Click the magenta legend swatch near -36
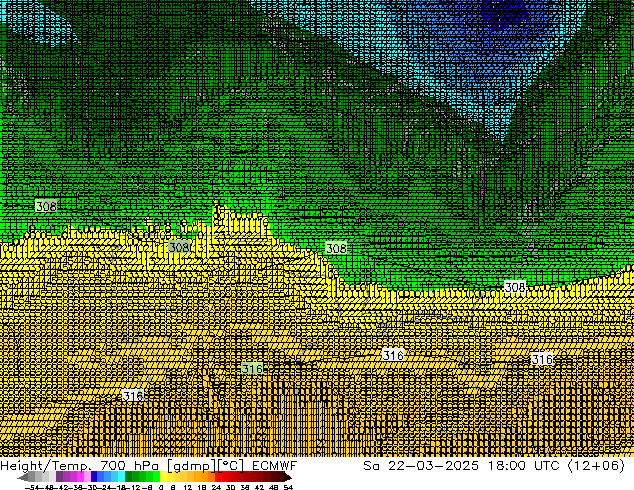The height and width of the screenshot is (490, 634). tap(80, 476)
